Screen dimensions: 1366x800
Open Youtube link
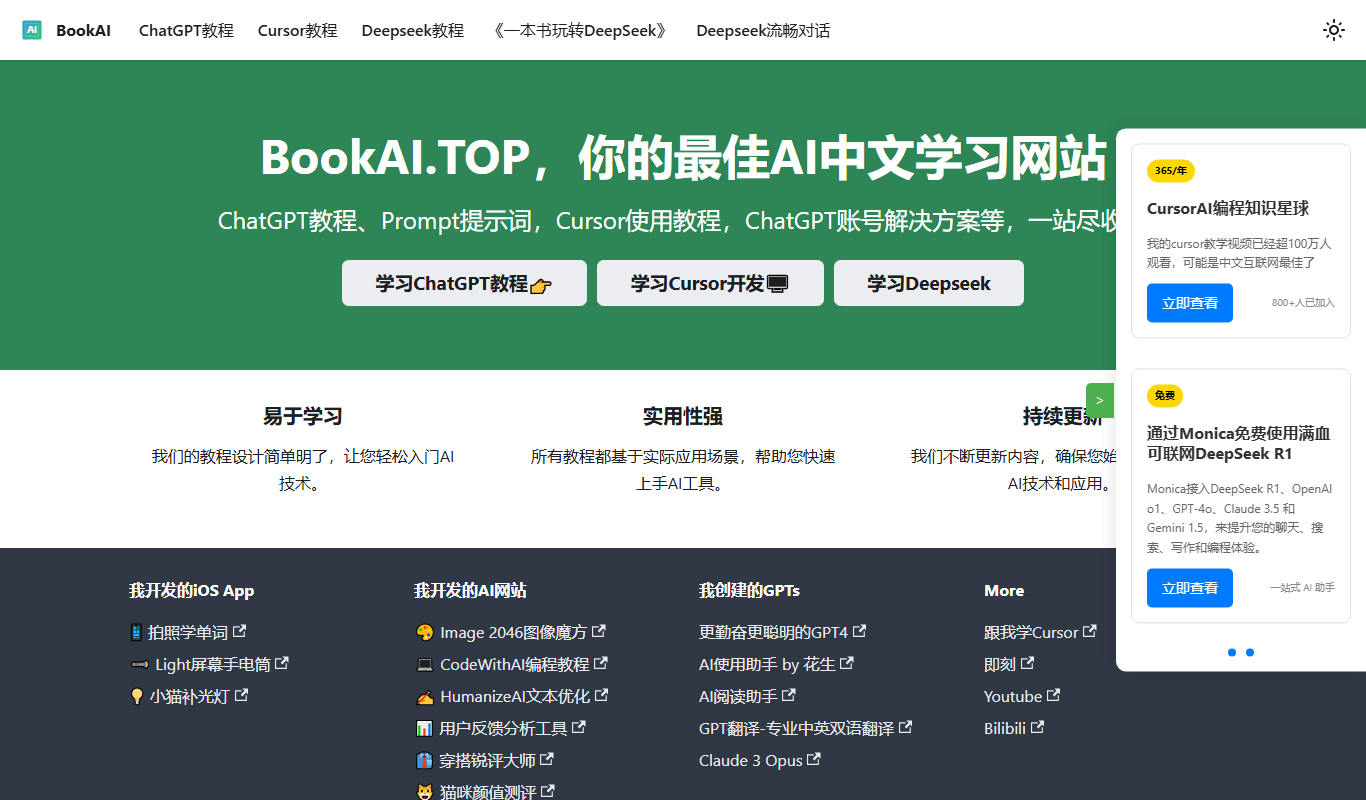tap(1023, 696)
